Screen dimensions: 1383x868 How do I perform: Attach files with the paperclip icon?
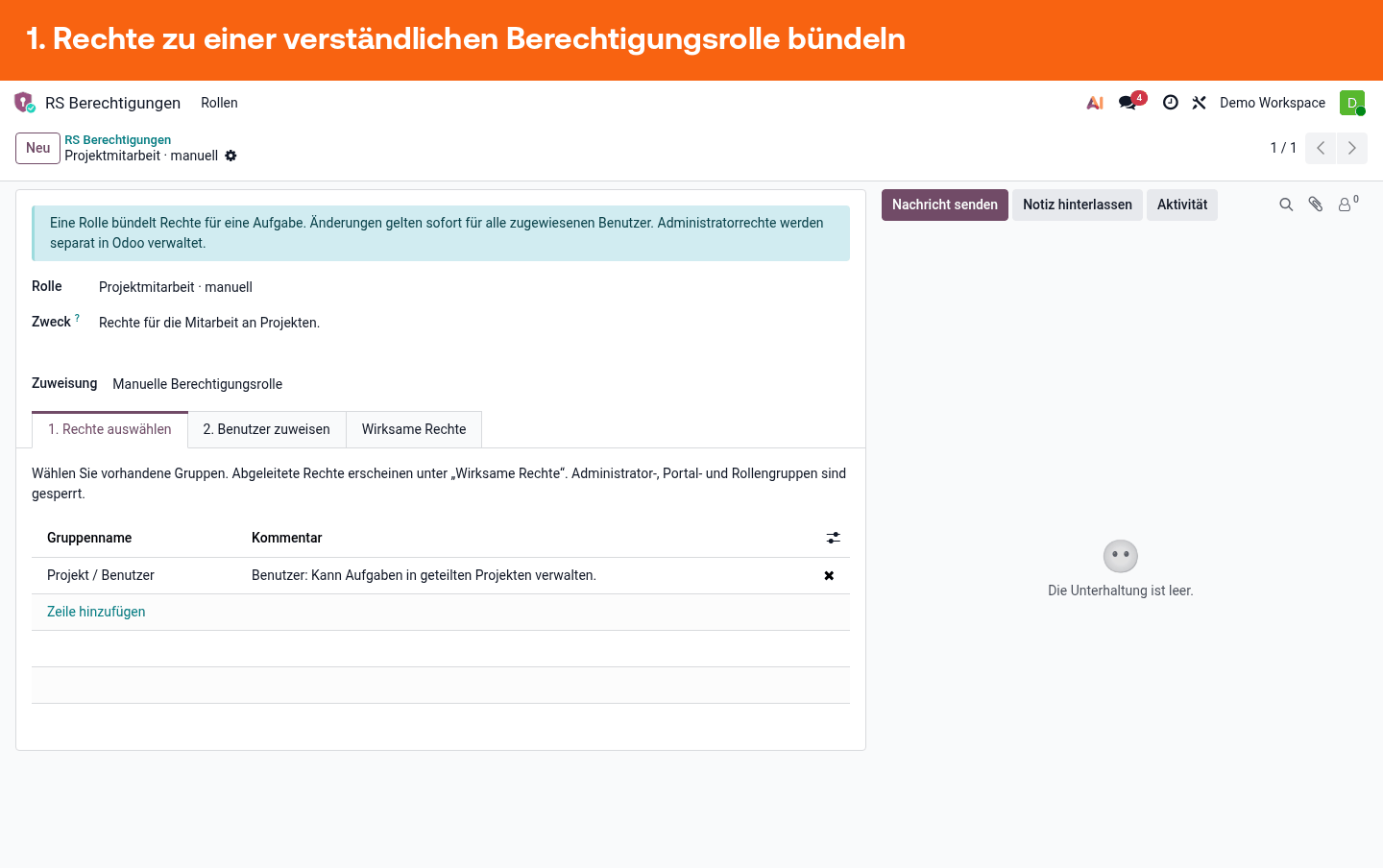click(x=1316, y=205)
